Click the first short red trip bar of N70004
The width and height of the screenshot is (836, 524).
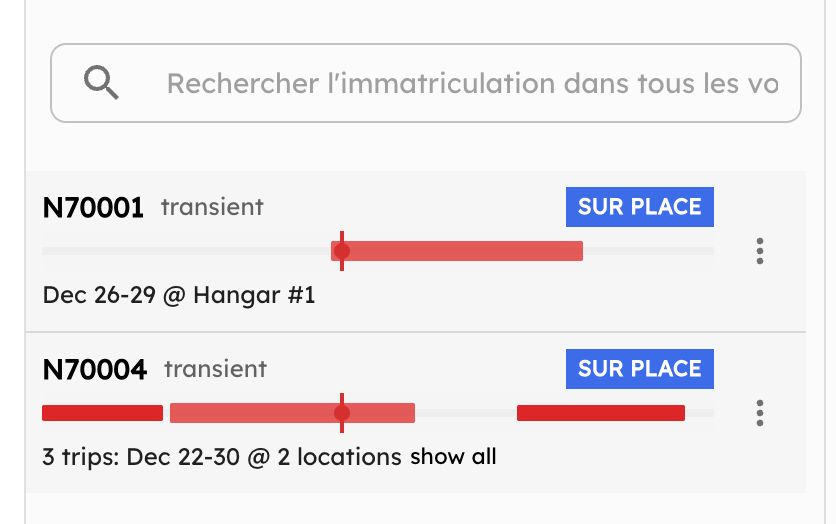point(102,413)
